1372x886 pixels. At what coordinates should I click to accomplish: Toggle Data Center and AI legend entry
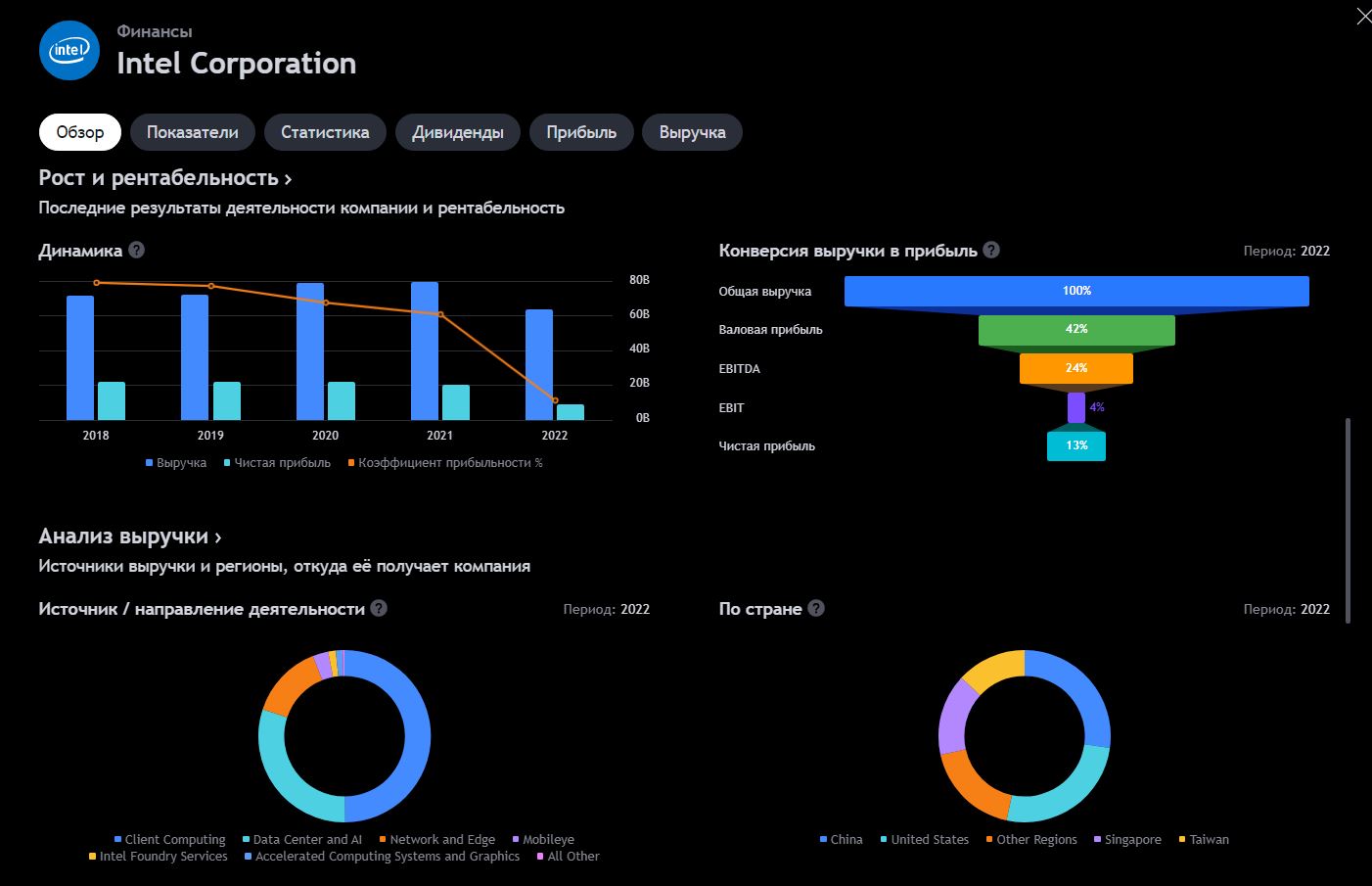[302, 840]
